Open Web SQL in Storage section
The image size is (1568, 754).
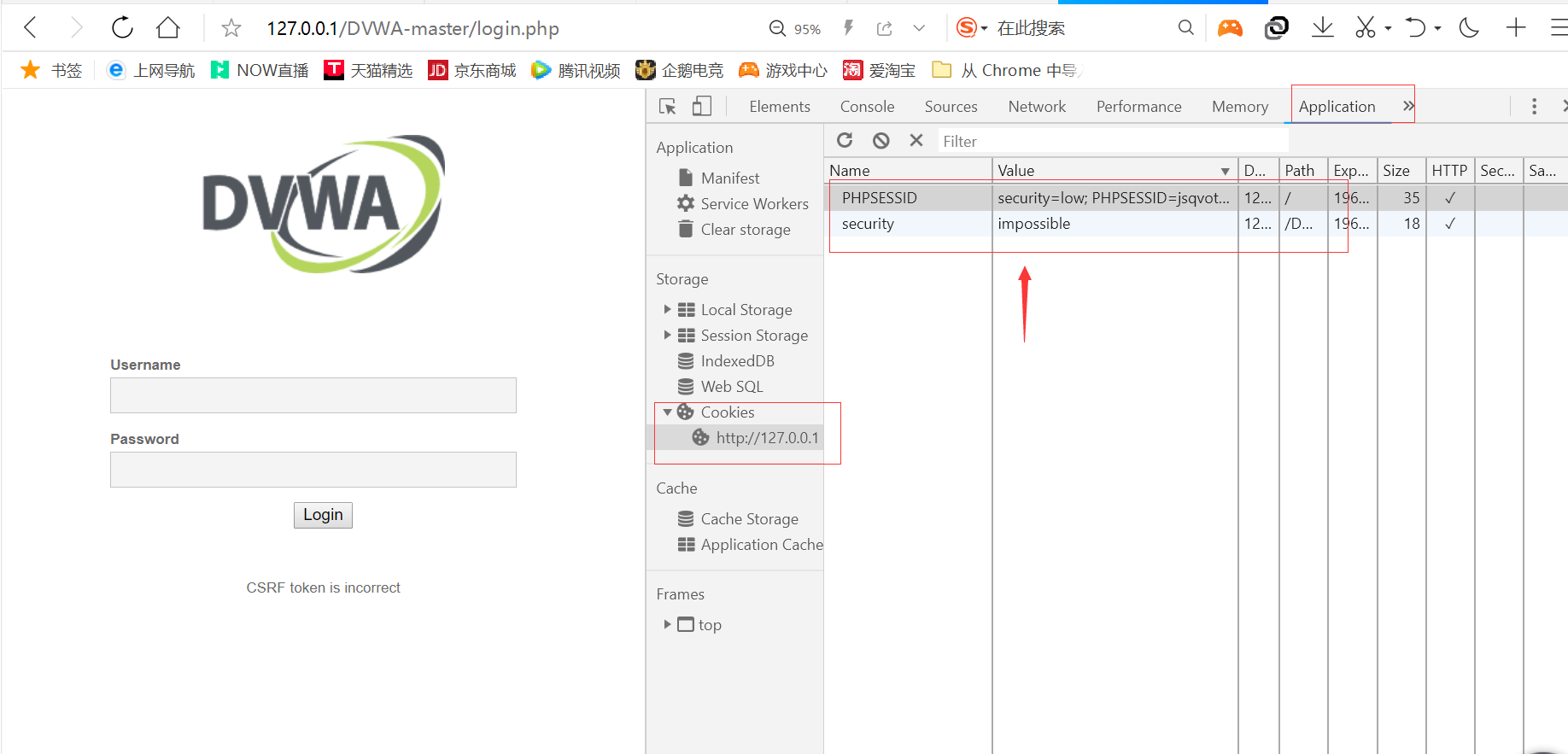click(732, 386)
